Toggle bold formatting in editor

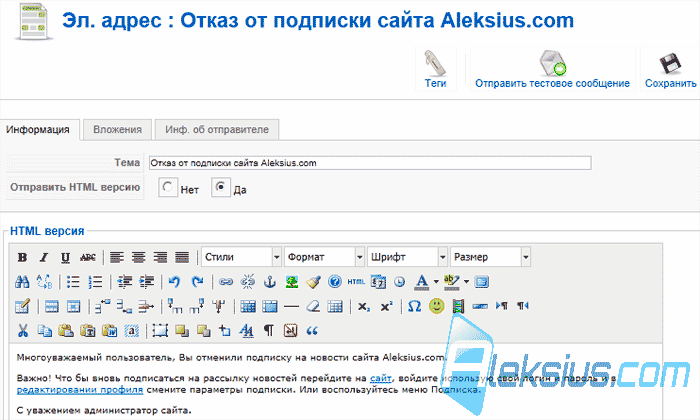point(22,258)
